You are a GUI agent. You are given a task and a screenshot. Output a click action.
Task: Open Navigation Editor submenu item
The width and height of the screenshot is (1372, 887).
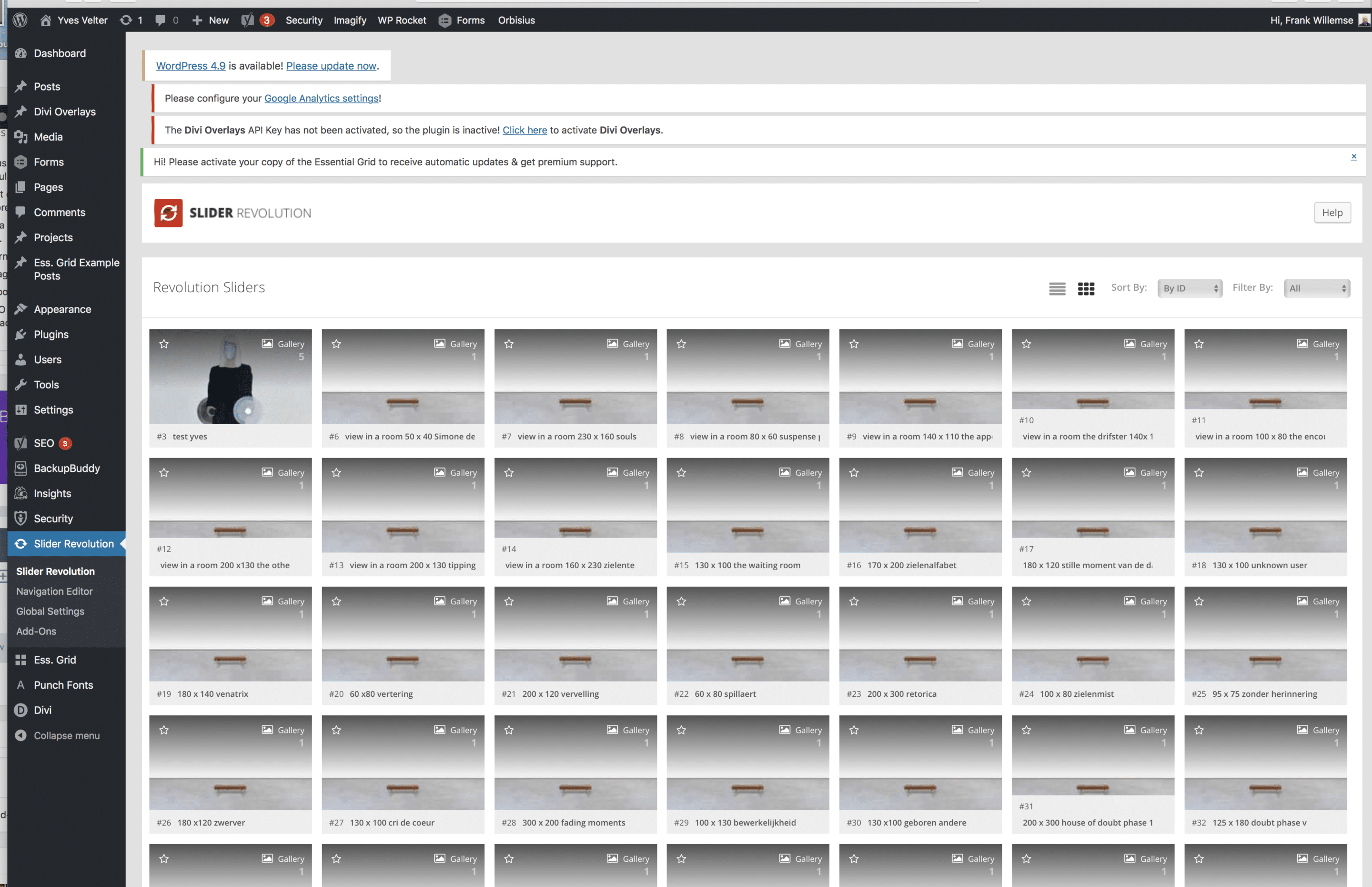coord(54,591)
